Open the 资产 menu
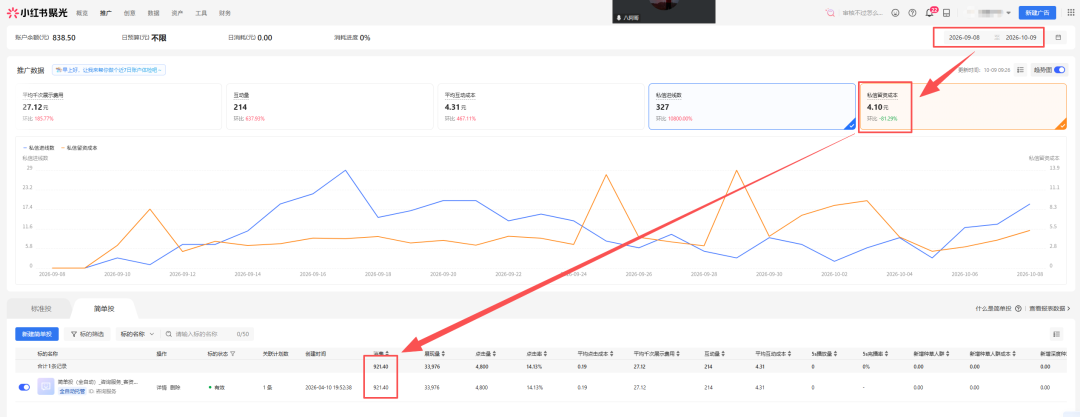Screen dimensions: 1080x417 177,13
